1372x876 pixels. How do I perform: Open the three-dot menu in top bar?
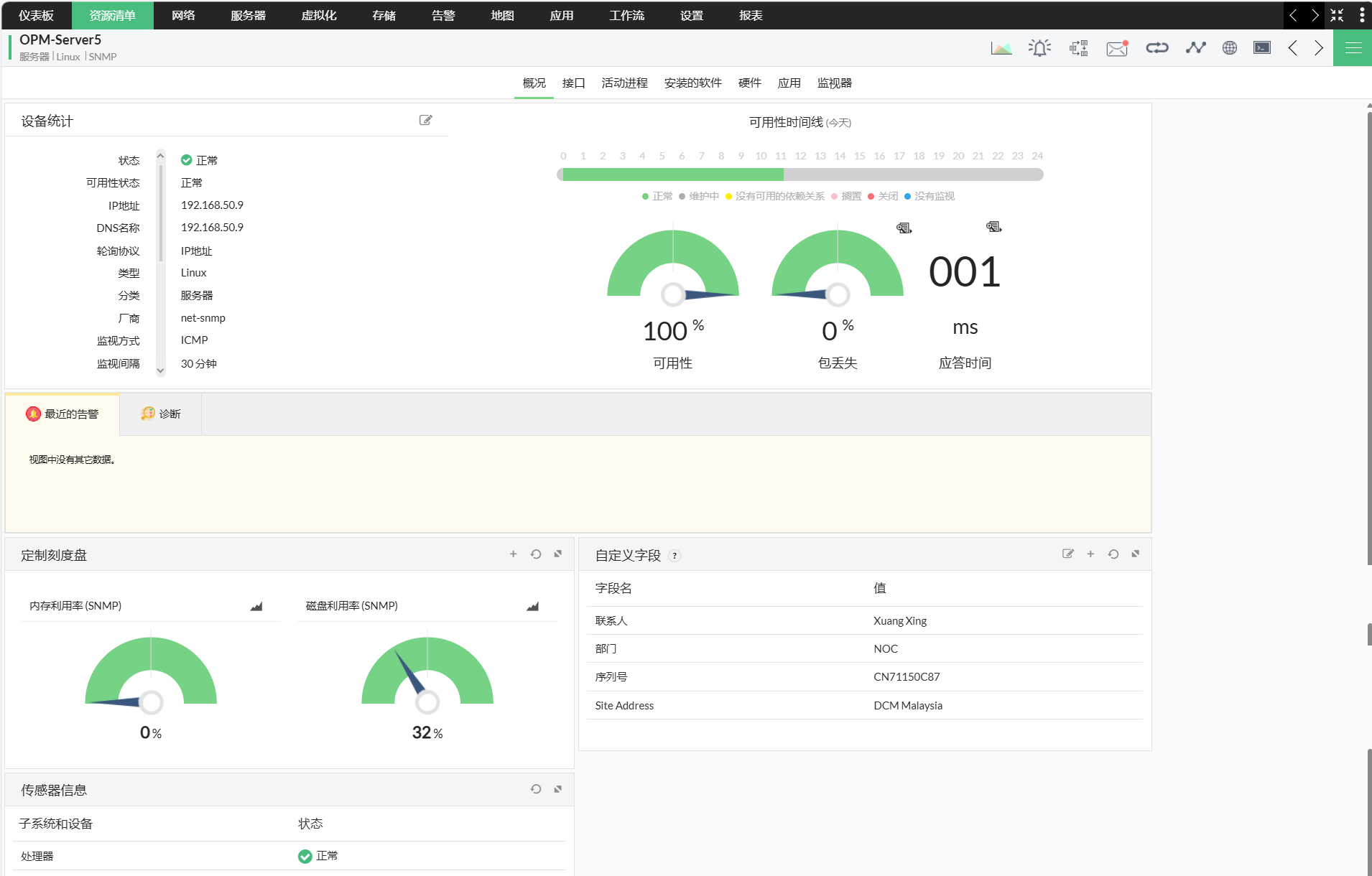(x=1361, y=15)
